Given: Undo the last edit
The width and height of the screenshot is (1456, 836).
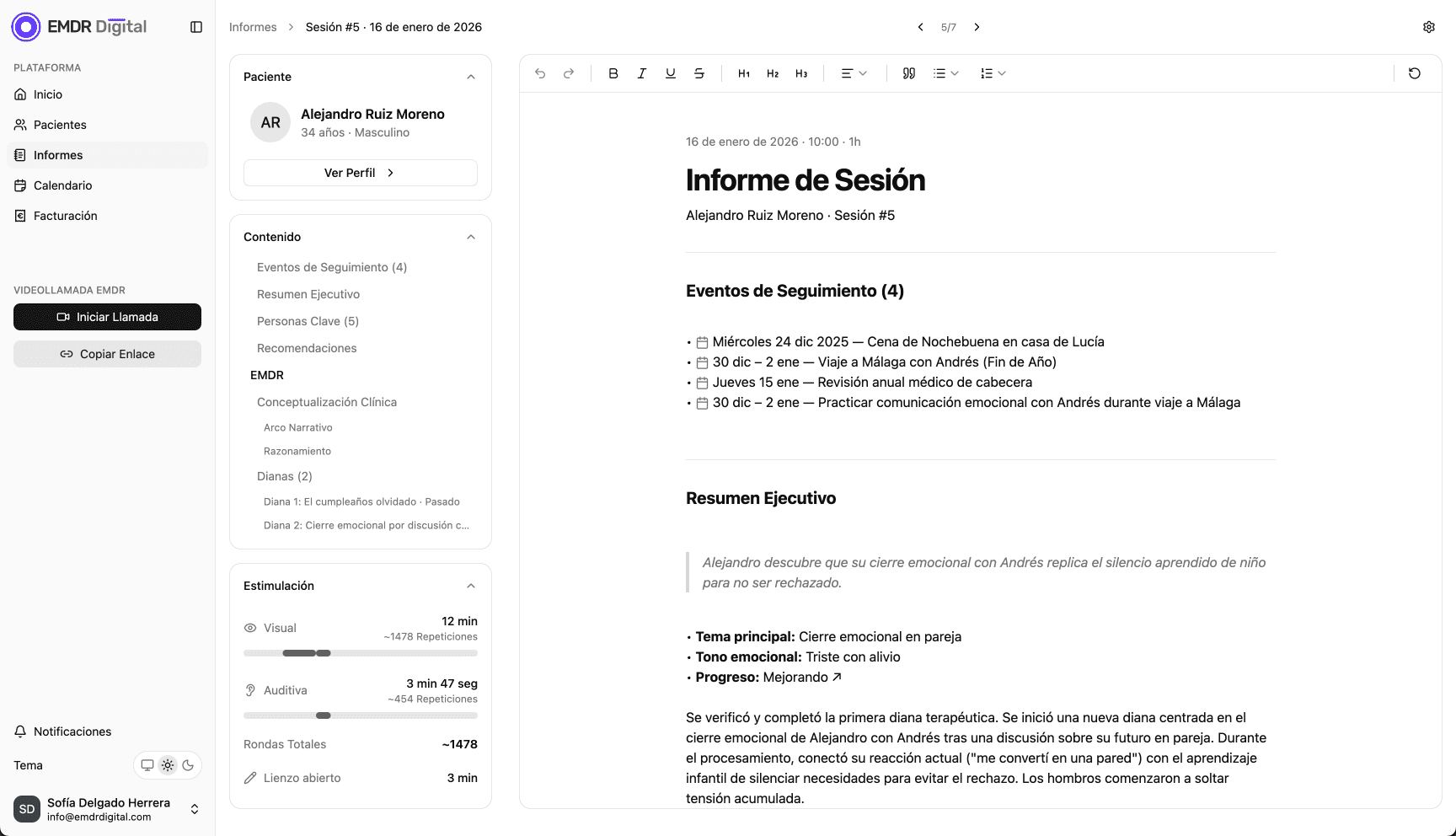Looking at the screenshot, I should 540,73.
